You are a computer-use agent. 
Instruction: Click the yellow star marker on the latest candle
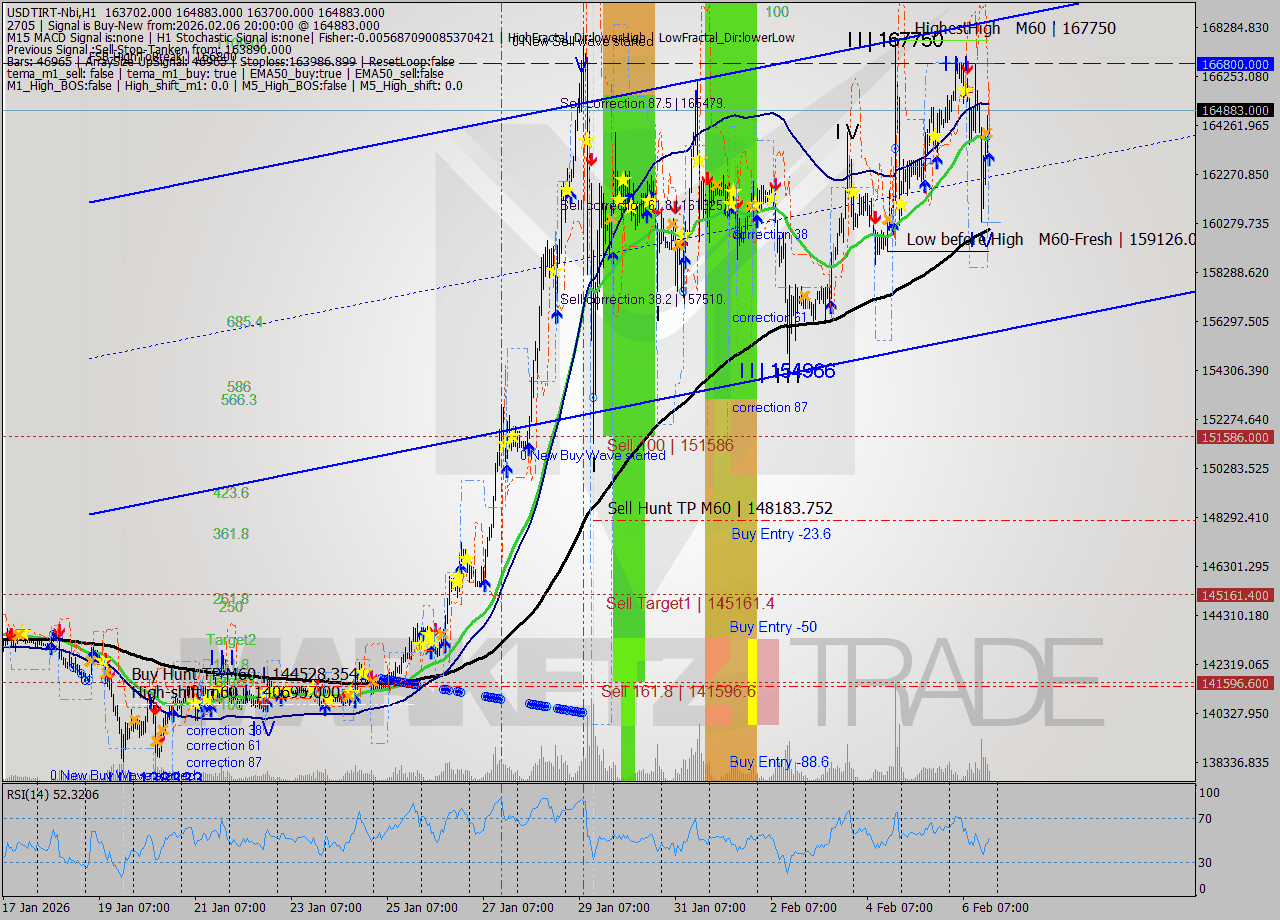[965, 91]
